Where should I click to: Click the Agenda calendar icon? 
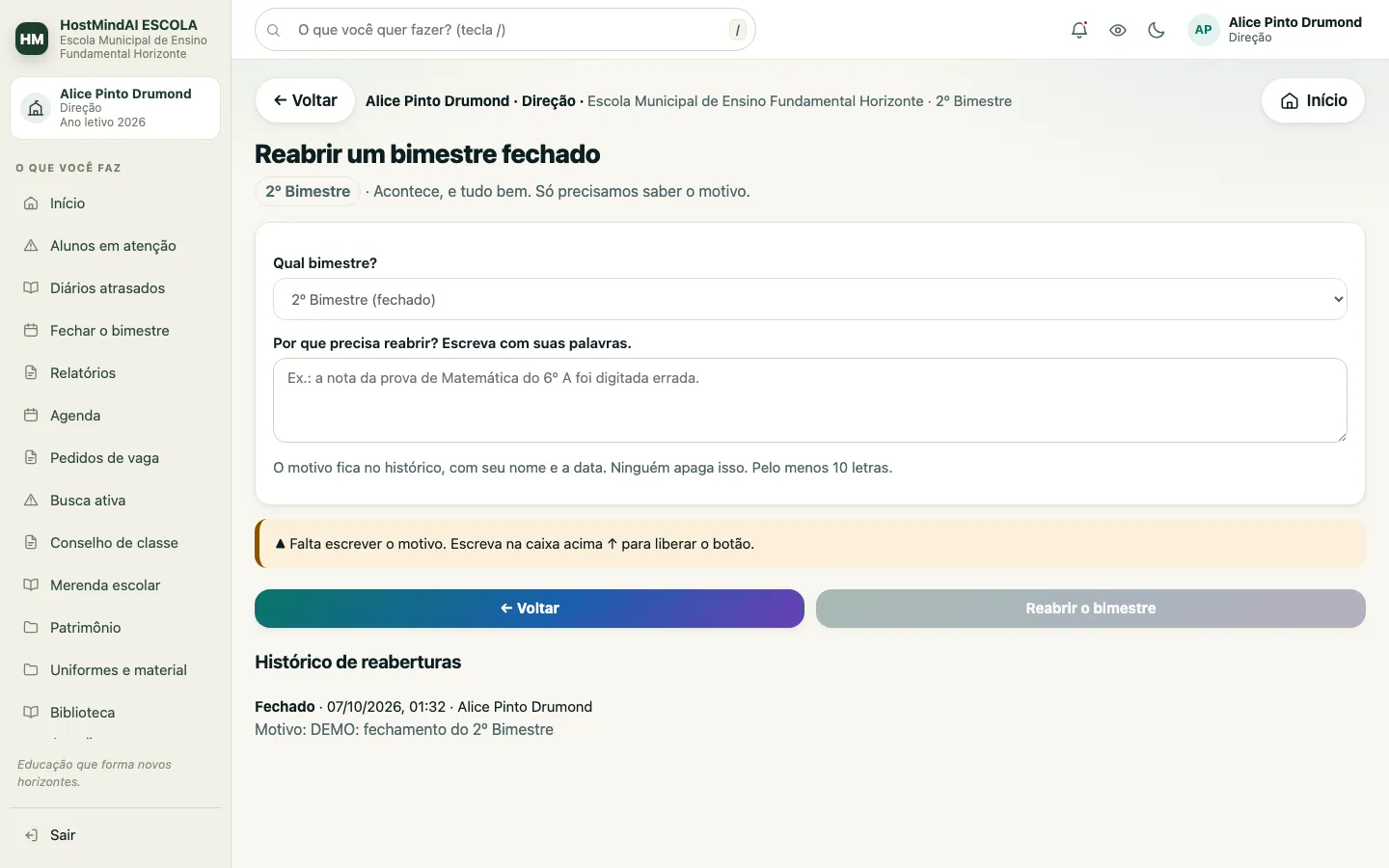(31, 416)
